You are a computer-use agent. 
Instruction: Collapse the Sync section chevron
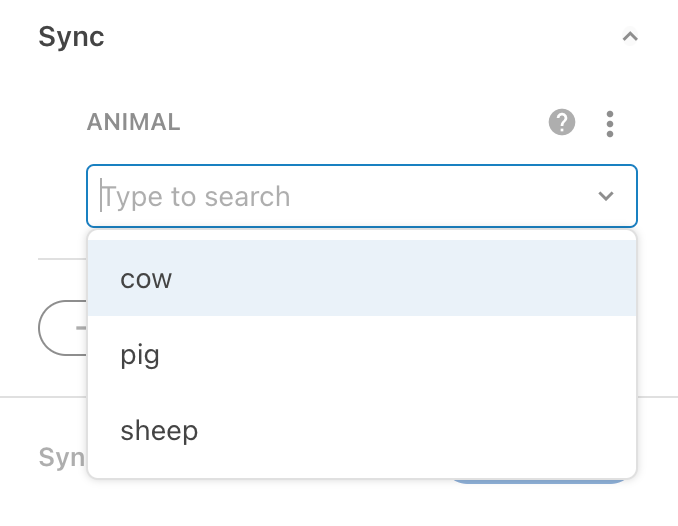[x=629, y=37]
